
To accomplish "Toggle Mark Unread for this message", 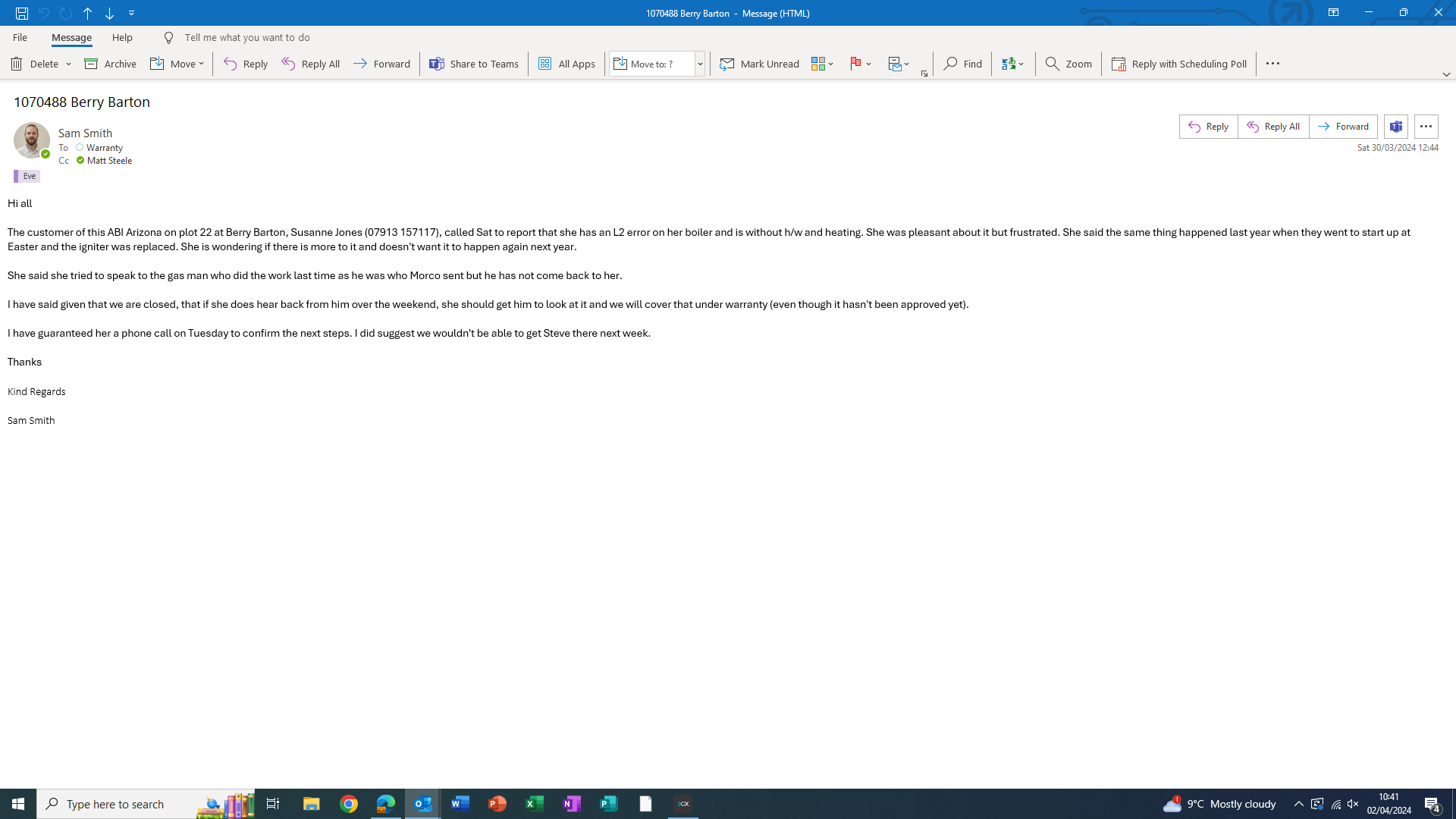I will (x=759, y=64).
